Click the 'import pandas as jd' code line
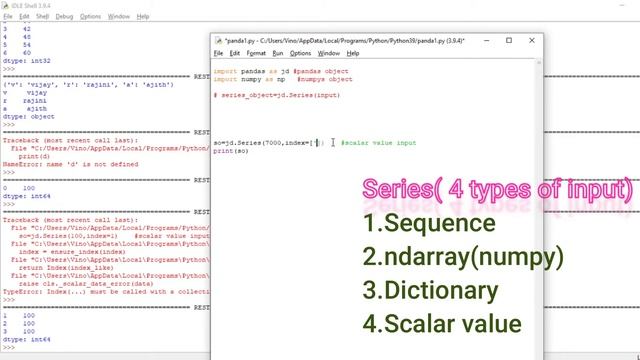The height and width of the screenshot is (360, 640). [281, 71]
